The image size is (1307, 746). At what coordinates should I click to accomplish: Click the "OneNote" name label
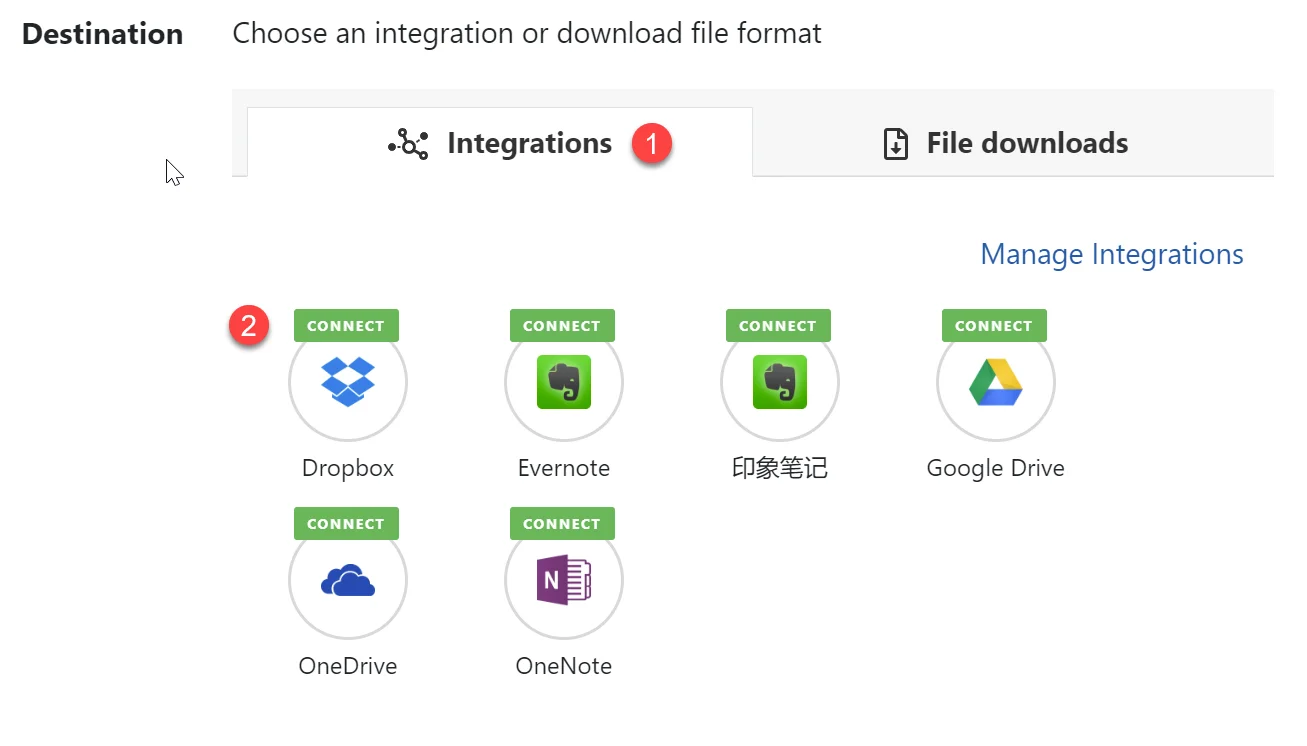point(564,666)
